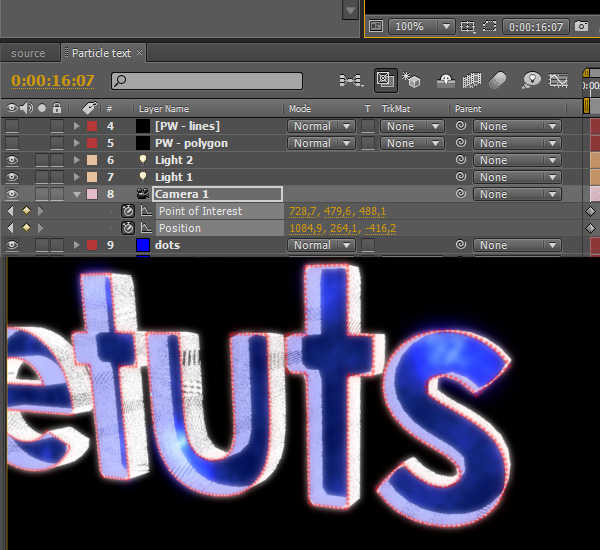Open Parent dropdown for Light 1
This screenshot has width=600, height=550.
[517, 177]
